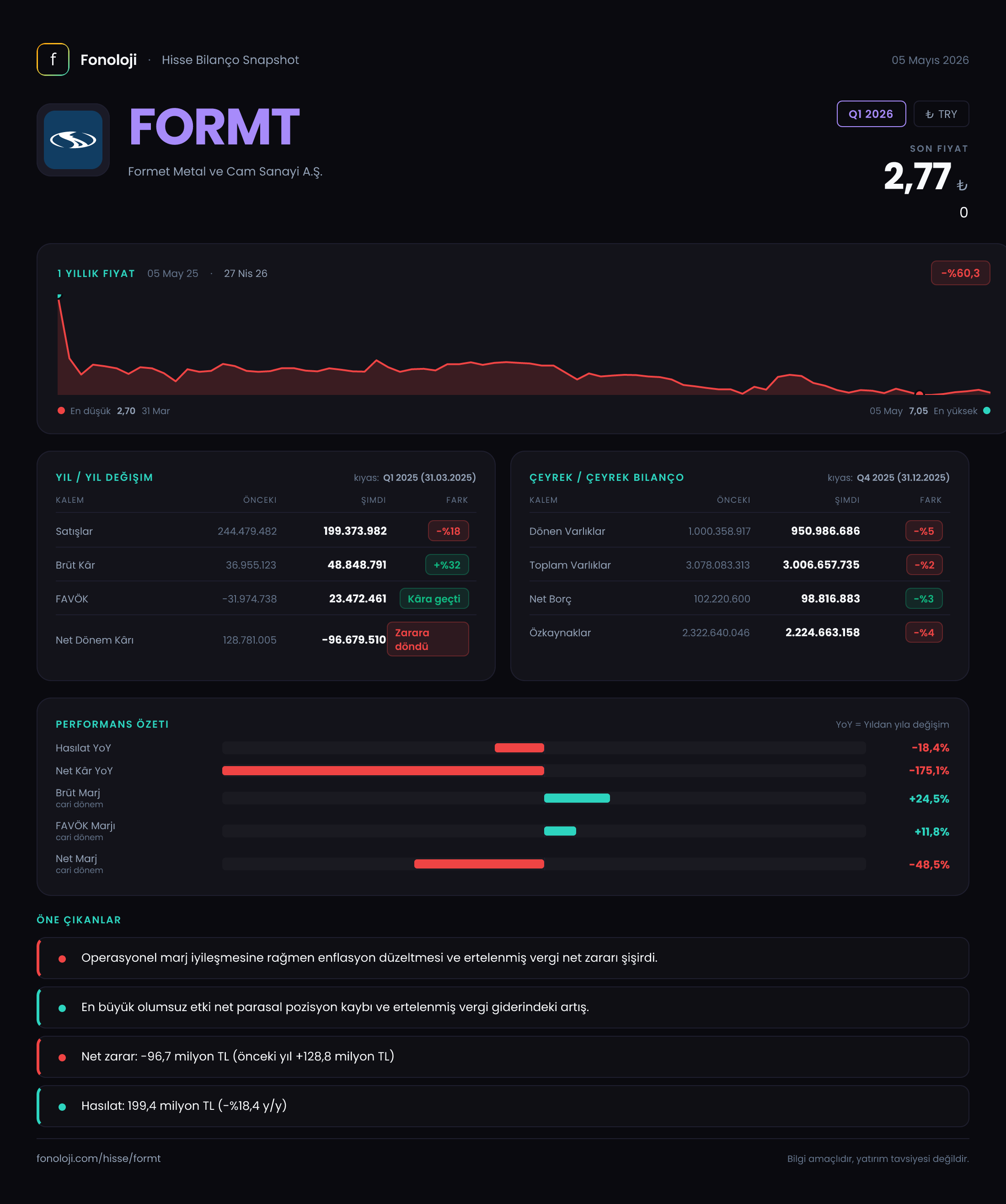Click the FAVÖK Marjı teal bar
This screenshot has width=1006, height=1204.
click(x=560, y=831)
